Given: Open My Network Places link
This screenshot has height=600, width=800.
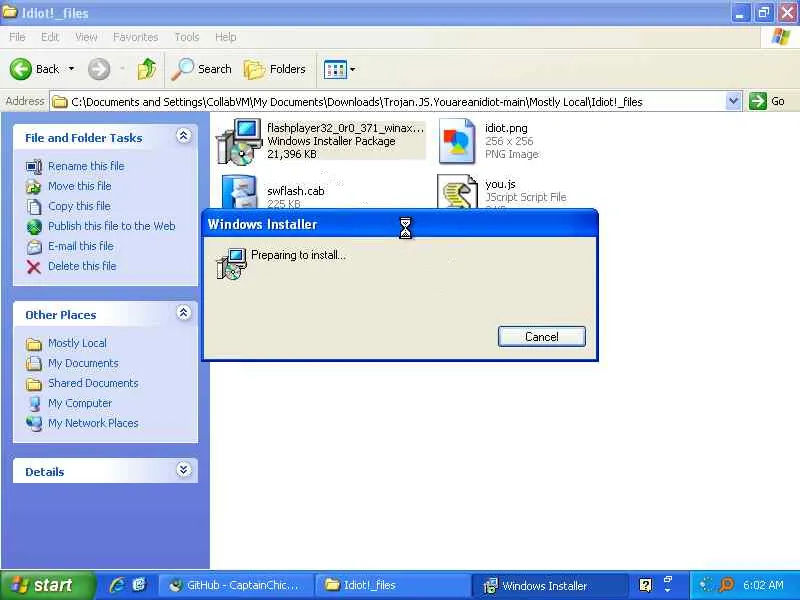Looking at the screenshot, I should pyautogui.click(x=93, y=423).
